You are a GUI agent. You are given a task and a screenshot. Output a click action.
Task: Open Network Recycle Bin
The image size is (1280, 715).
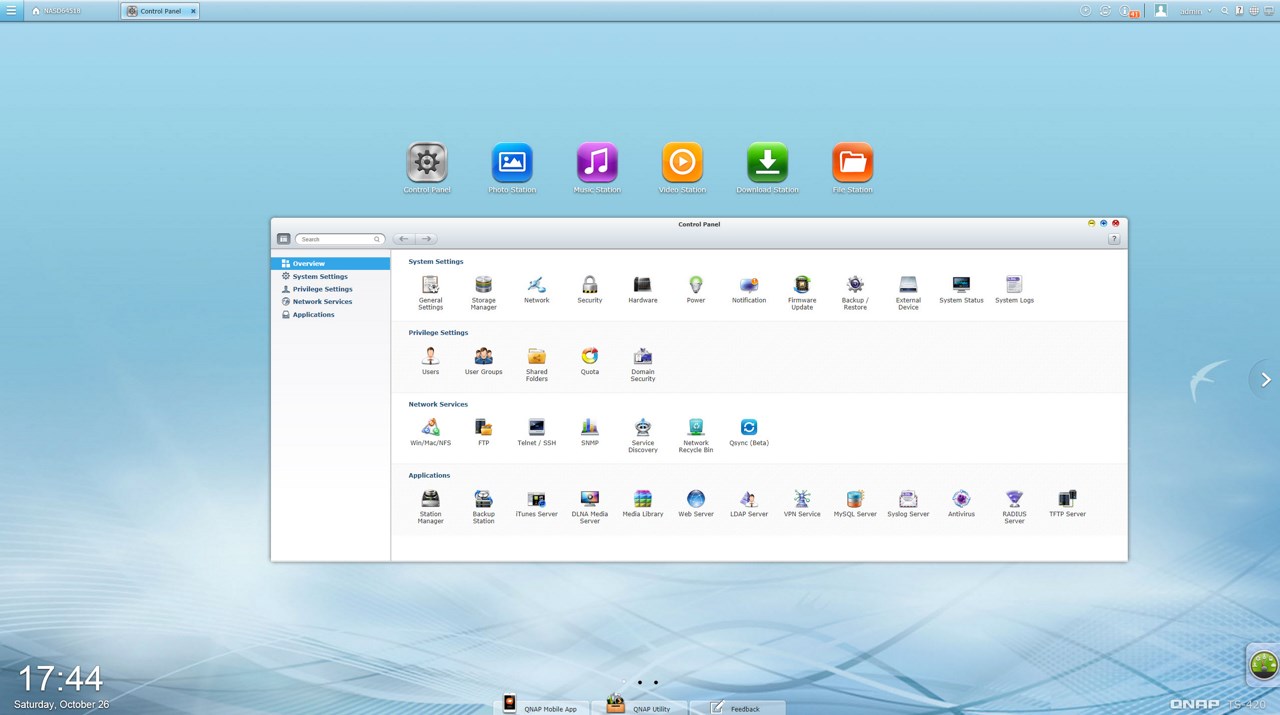click(696, 435)
